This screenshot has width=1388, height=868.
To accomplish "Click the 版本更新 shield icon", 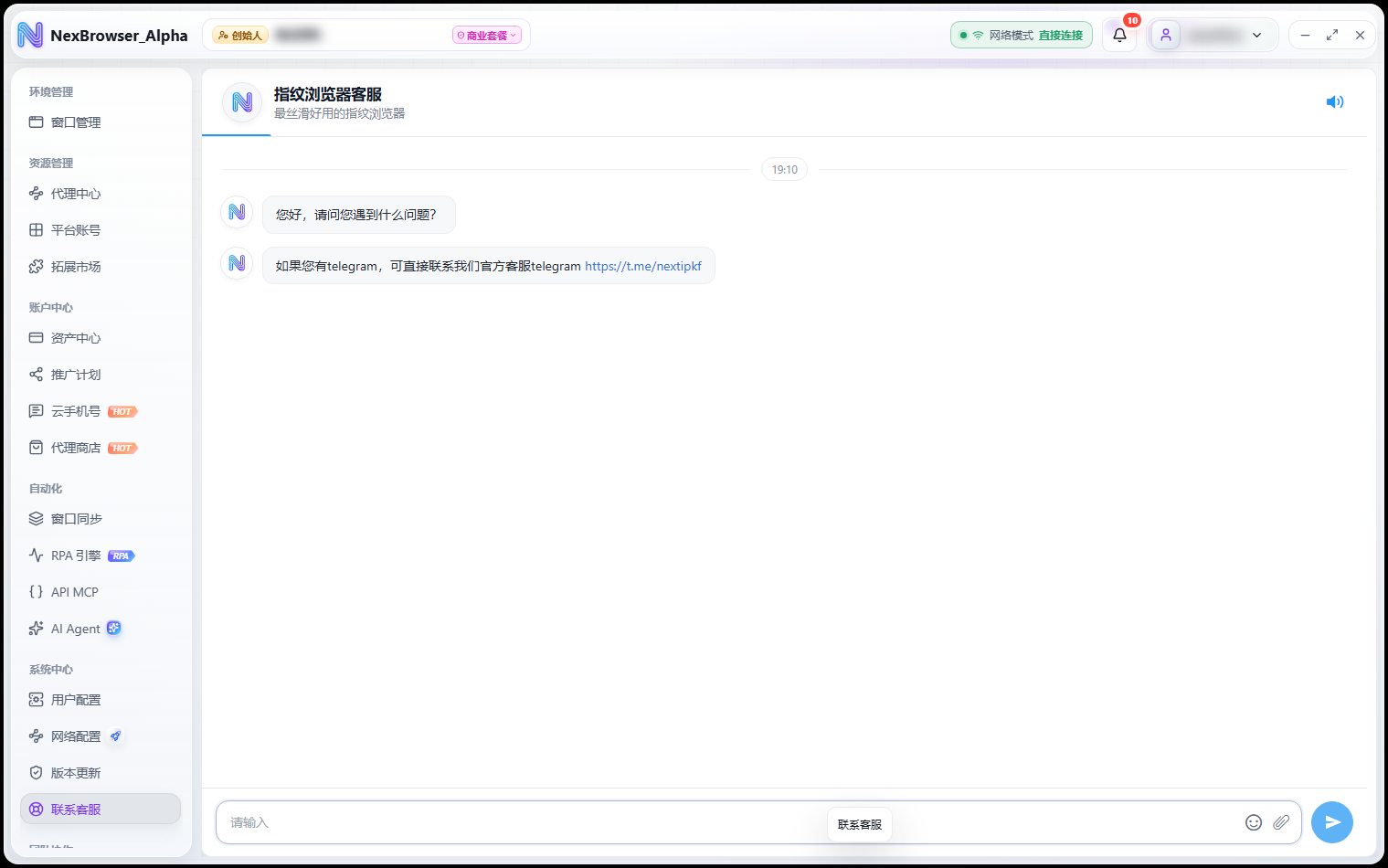I will click(36, 773).
